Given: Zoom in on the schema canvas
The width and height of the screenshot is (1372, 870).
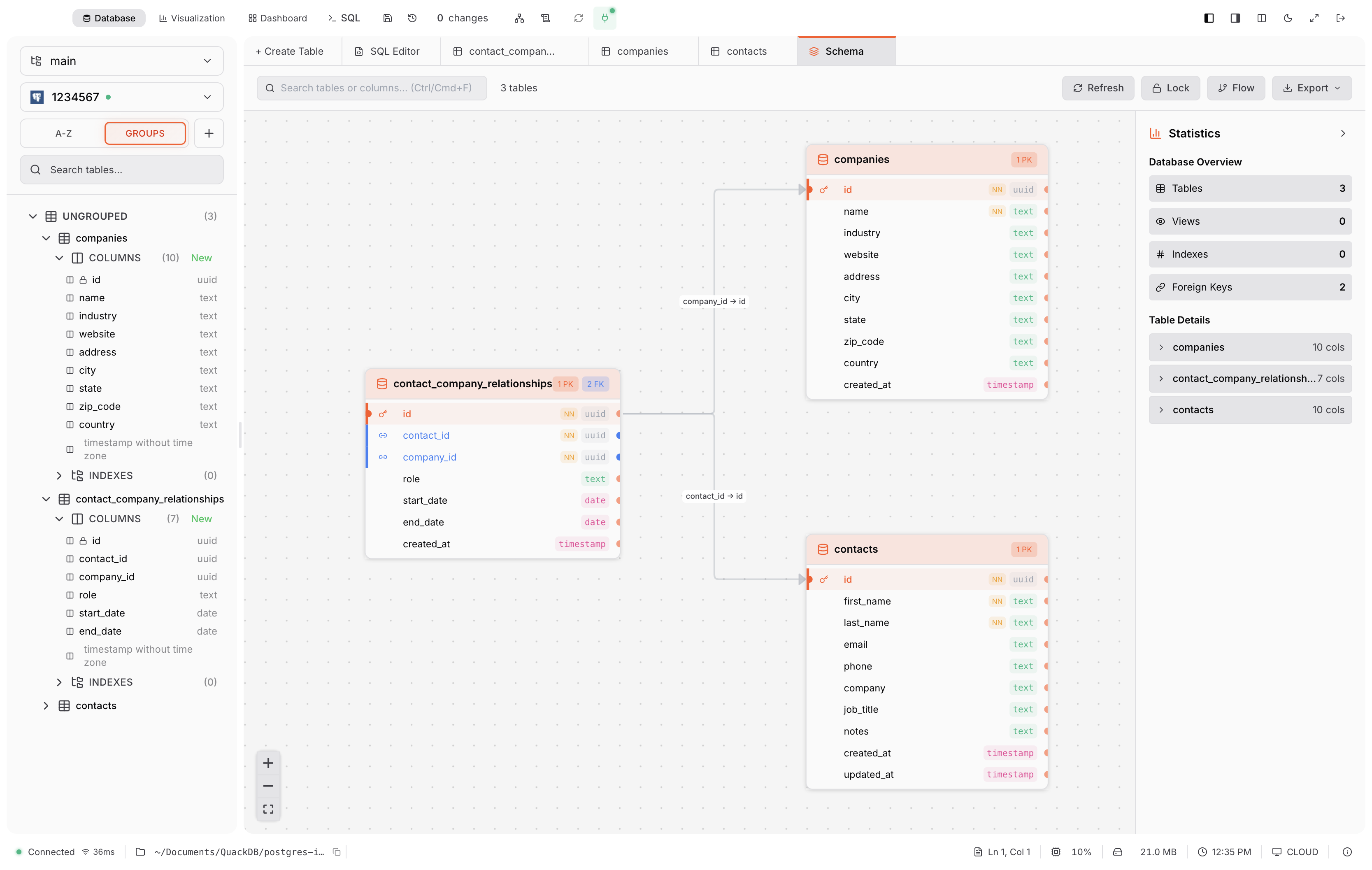Looking at the screenshot, I should [x=268, y=763].
